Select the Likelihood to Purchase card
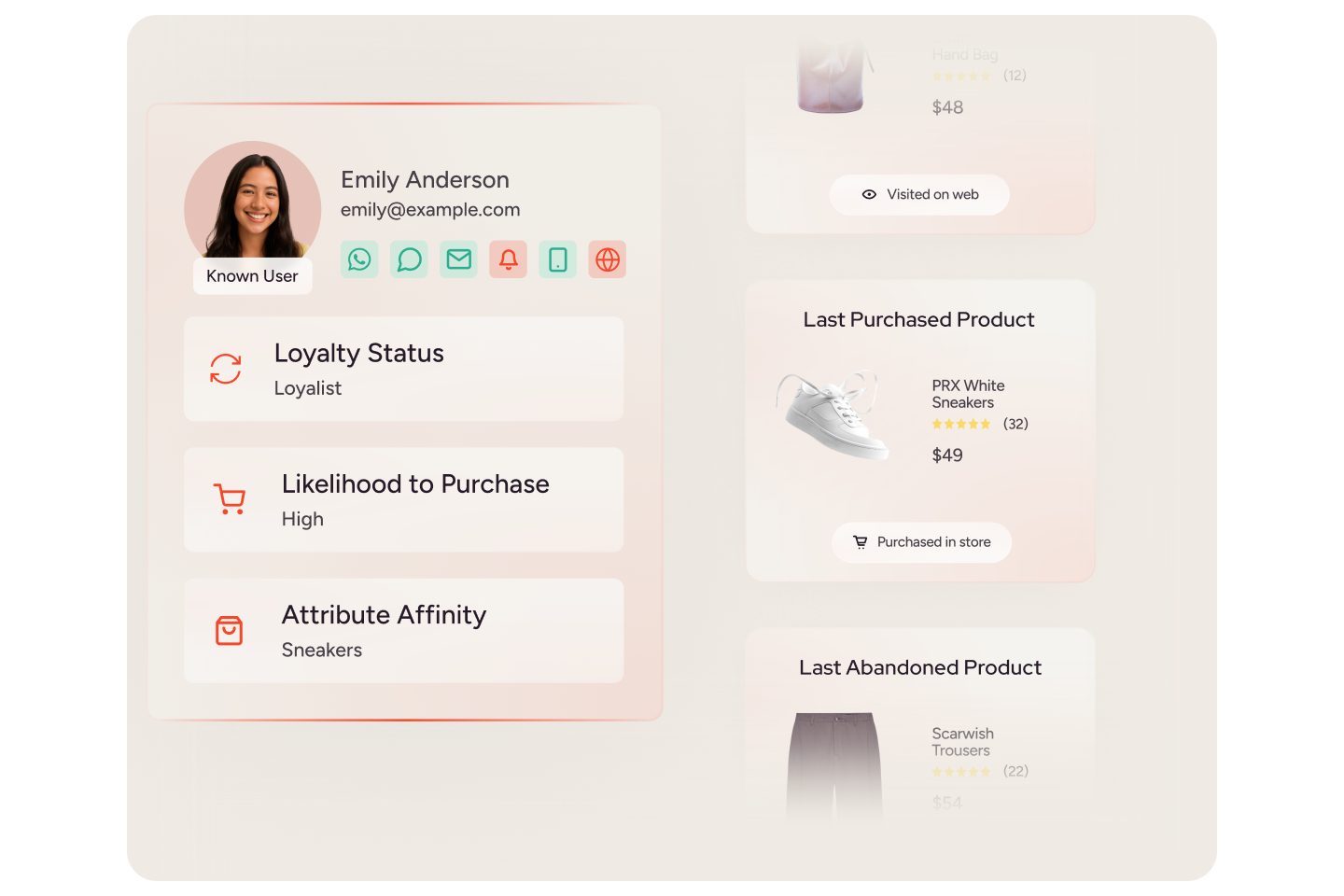1344x896 pixels. point(403,499)
